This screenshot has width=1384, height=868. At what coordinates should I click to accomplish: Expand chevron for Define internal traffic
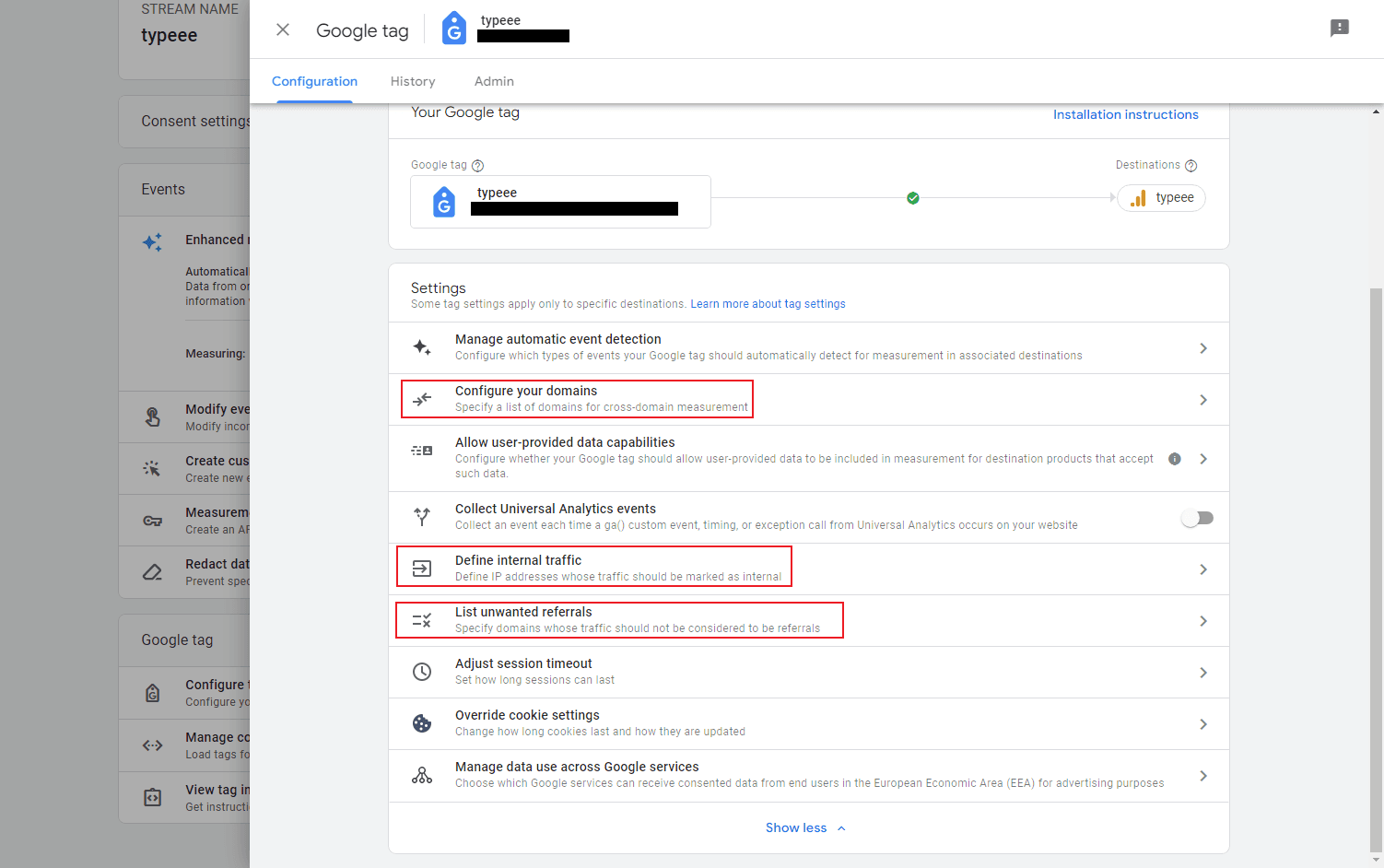point(1203,569)
